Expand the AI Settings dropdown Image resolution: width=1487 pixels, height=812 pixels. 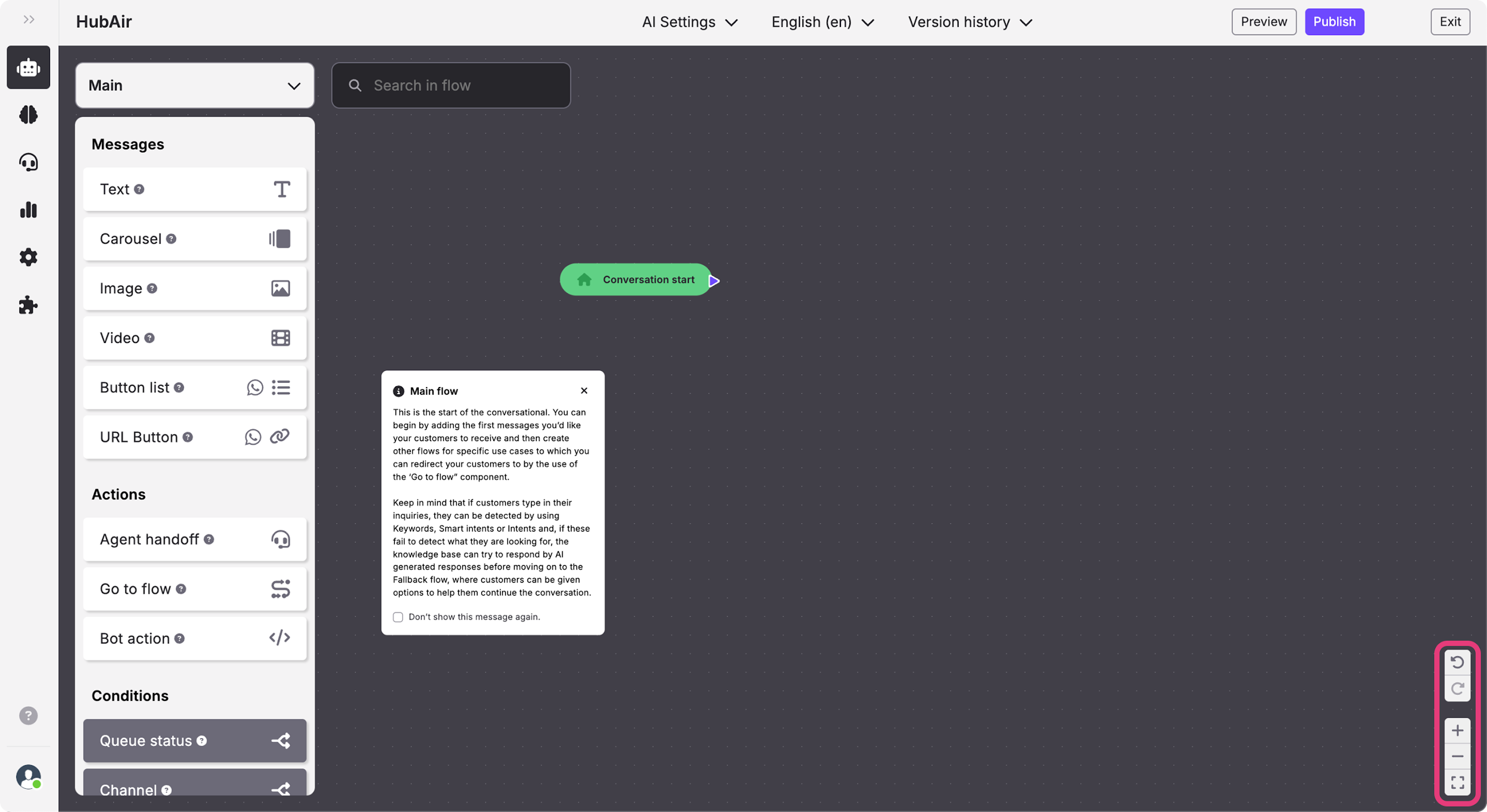pos(689,22)
